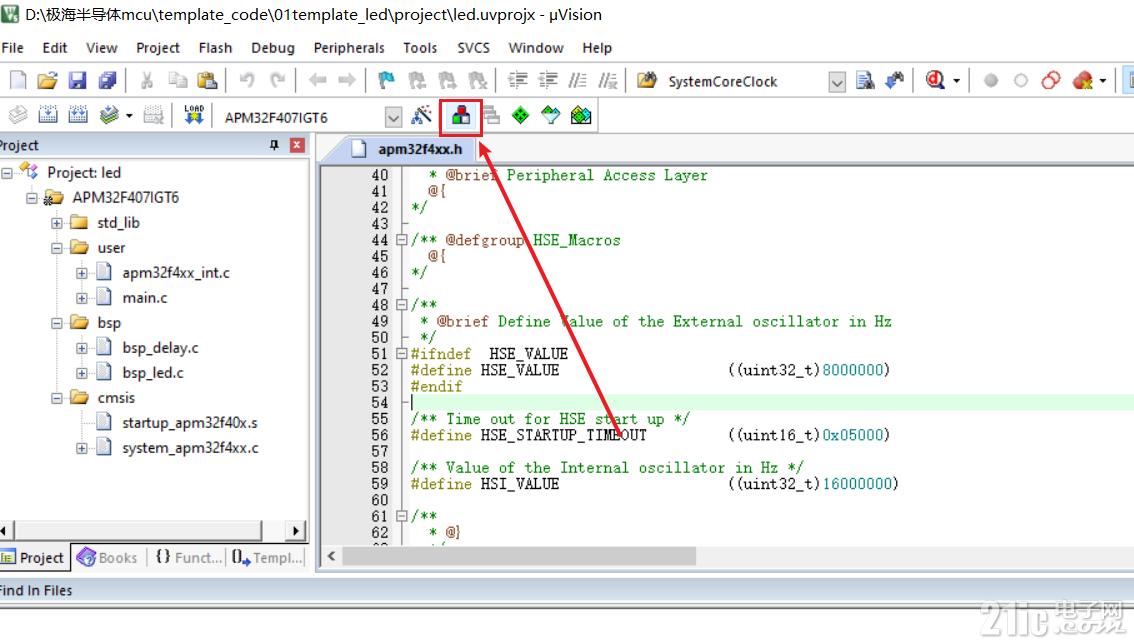Click the Project panel's scroll right arrow

(295, 531)
